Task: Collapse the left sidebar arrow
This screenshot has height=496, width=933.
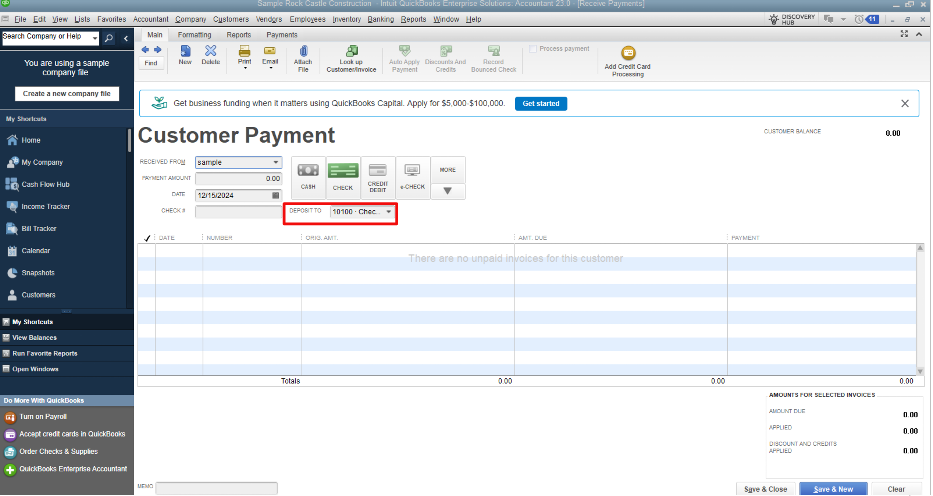Action: (126, 38)
